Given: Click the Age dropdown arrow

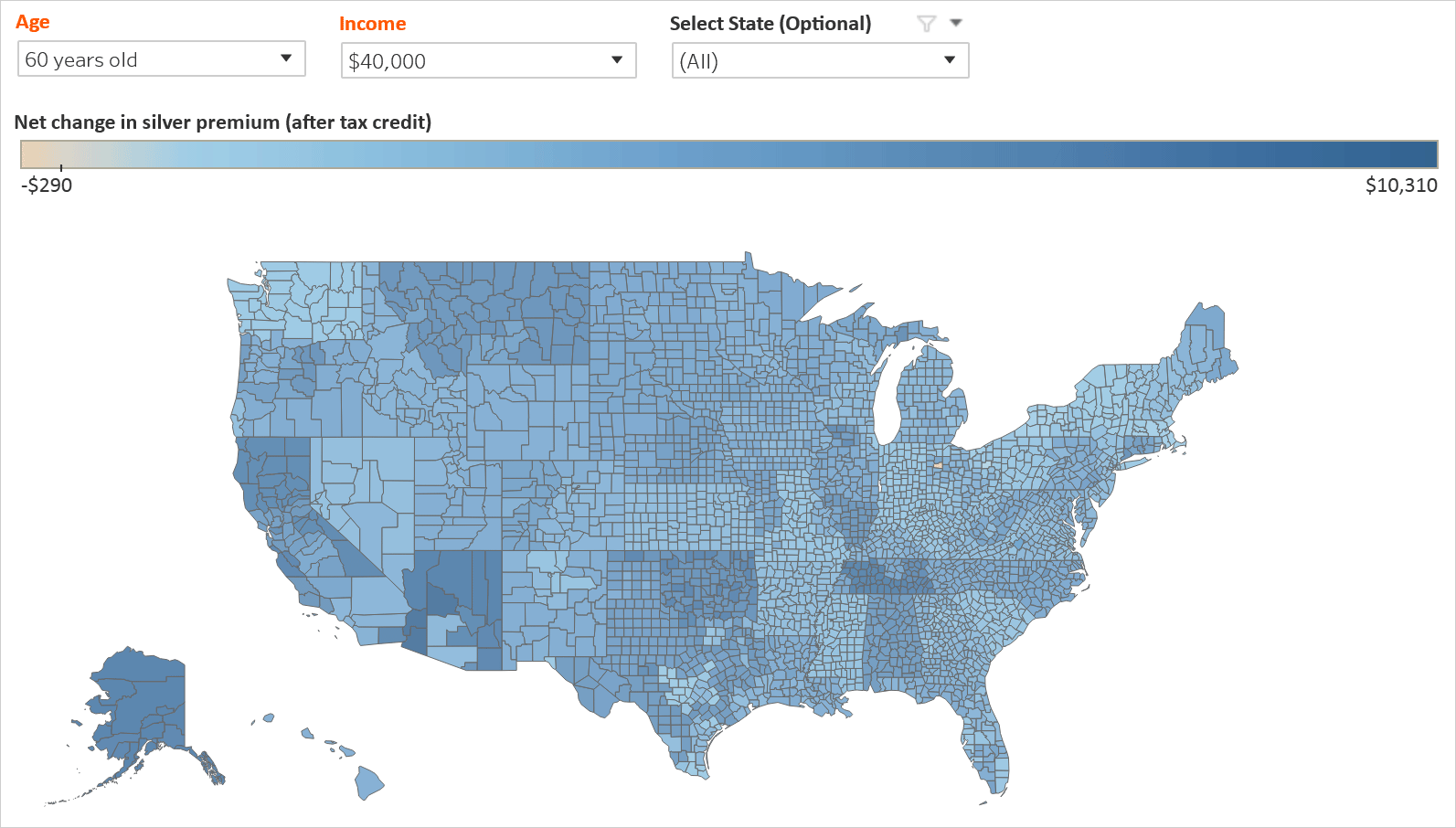Looking at the screenshot, I should [x=286, y=58].
